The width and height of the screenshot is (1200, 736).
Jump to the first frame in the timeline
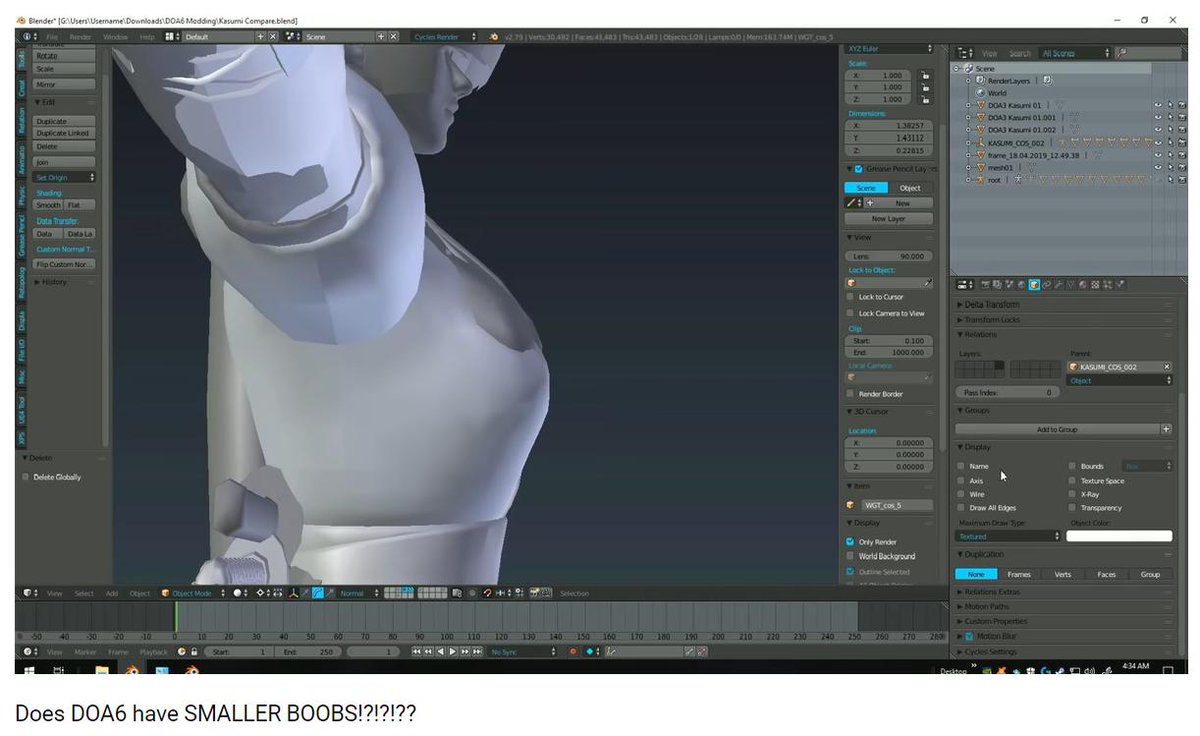pos(417,651)
